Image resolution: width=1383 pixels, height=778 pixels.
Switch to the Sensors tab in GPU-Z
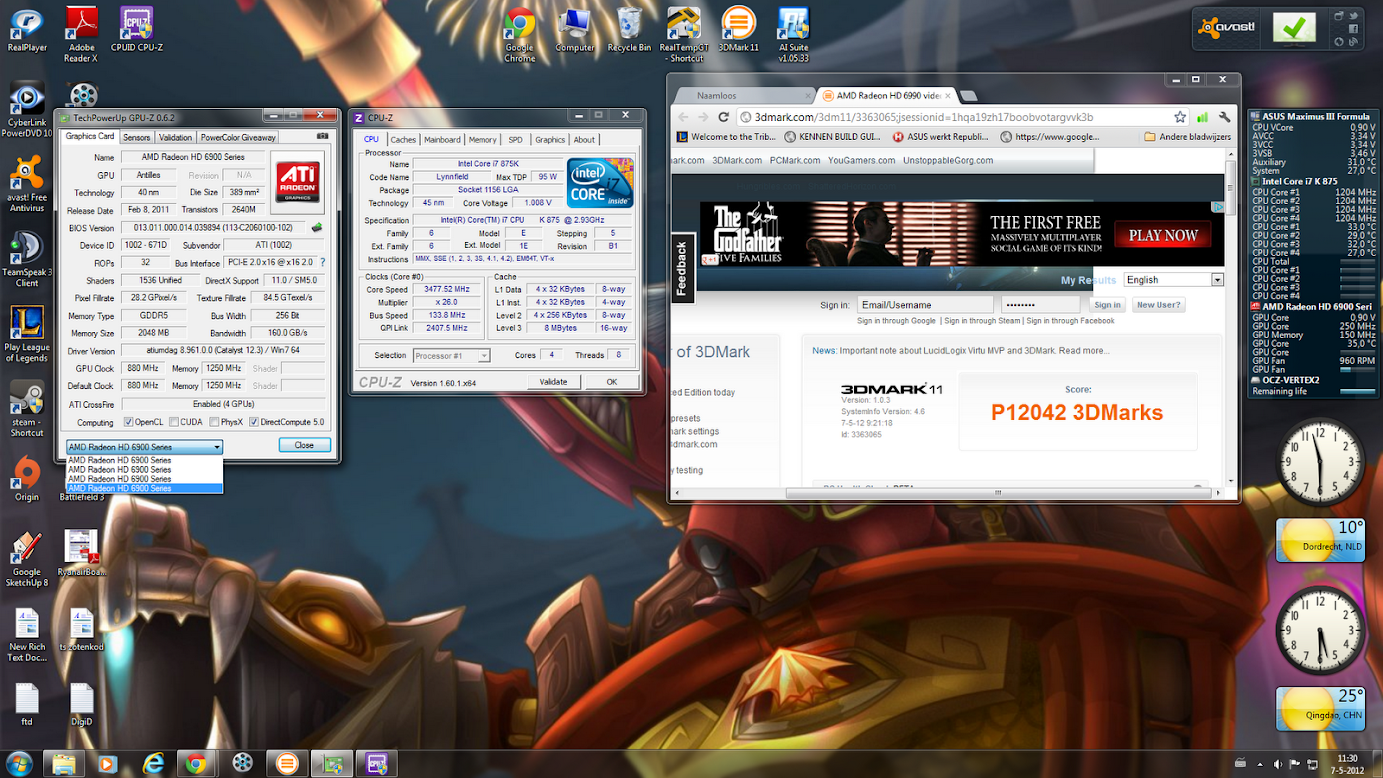coord(137,137)
